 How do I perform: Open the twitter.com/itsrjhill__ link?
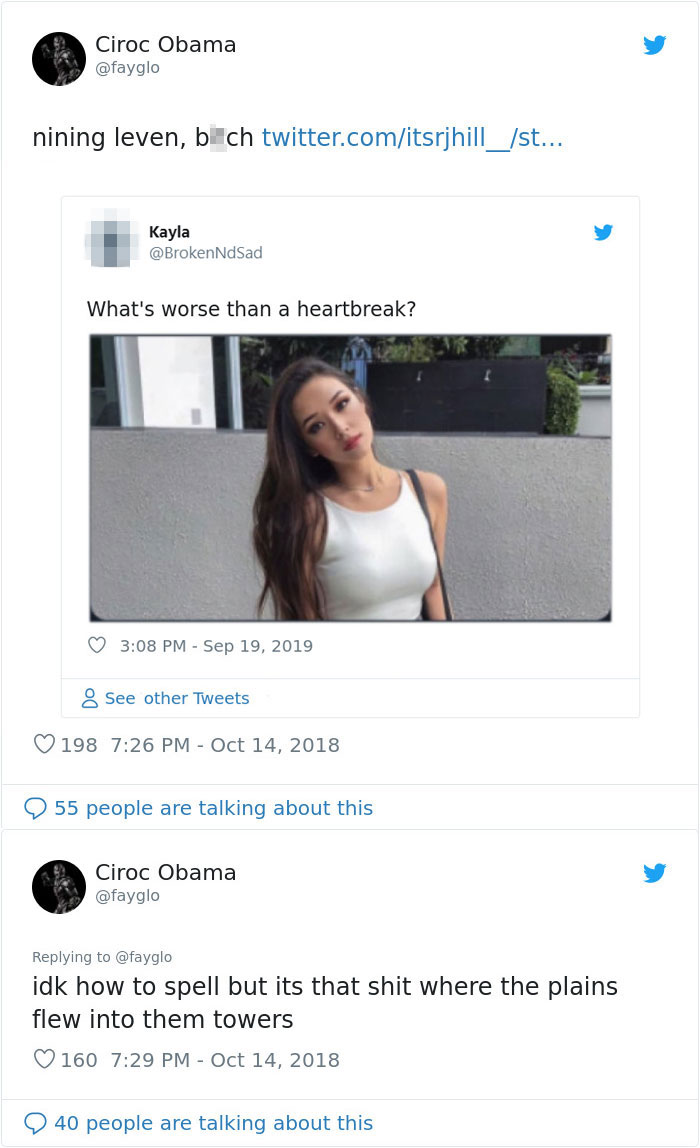tap(412, 138)
